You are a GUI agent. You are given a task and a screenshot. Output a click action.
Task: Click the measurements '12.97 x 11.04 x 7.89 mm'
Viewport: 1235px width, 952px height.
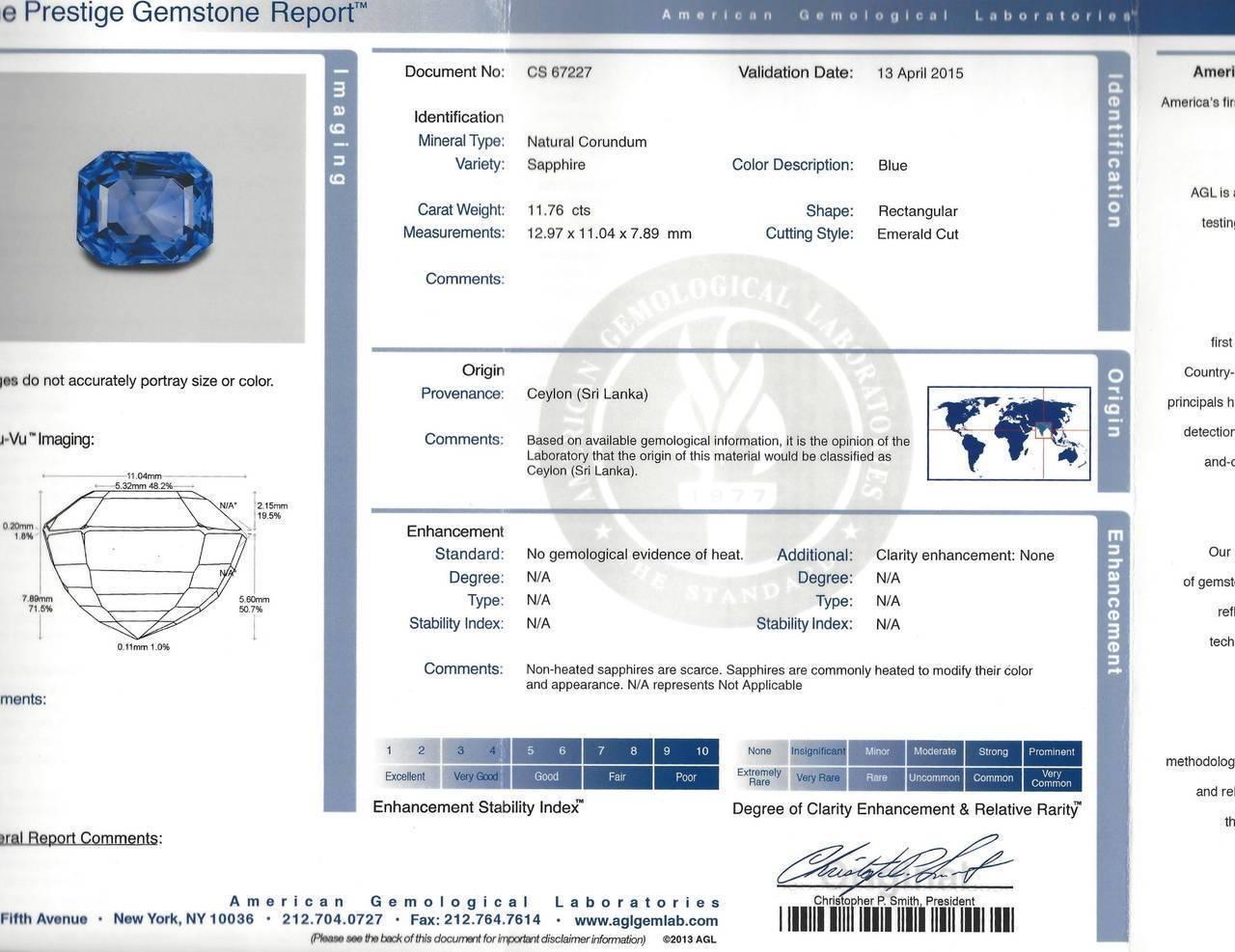point(609,233)
